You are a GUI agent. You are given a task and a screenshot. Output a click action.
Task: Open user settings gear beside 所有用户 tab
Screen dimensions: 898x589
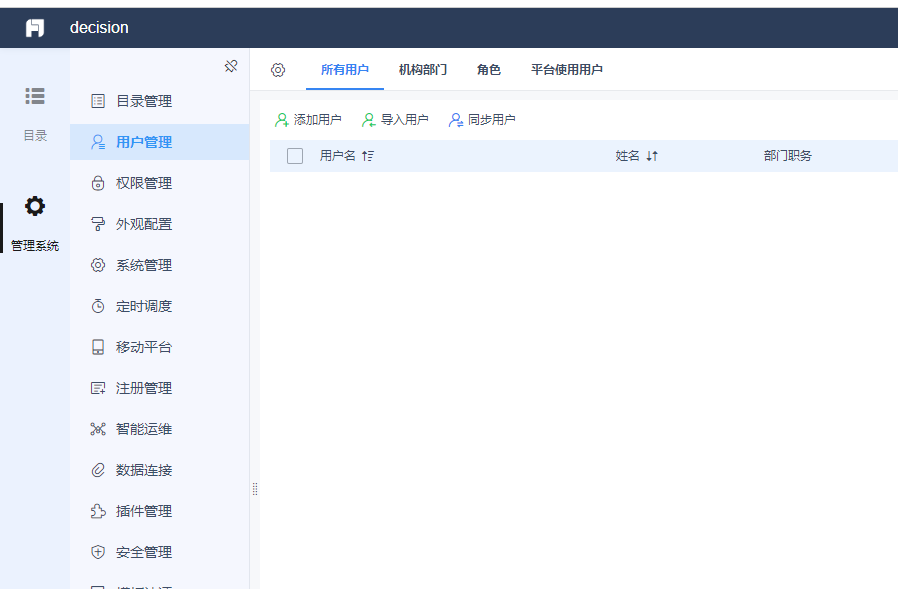point(278,70)
